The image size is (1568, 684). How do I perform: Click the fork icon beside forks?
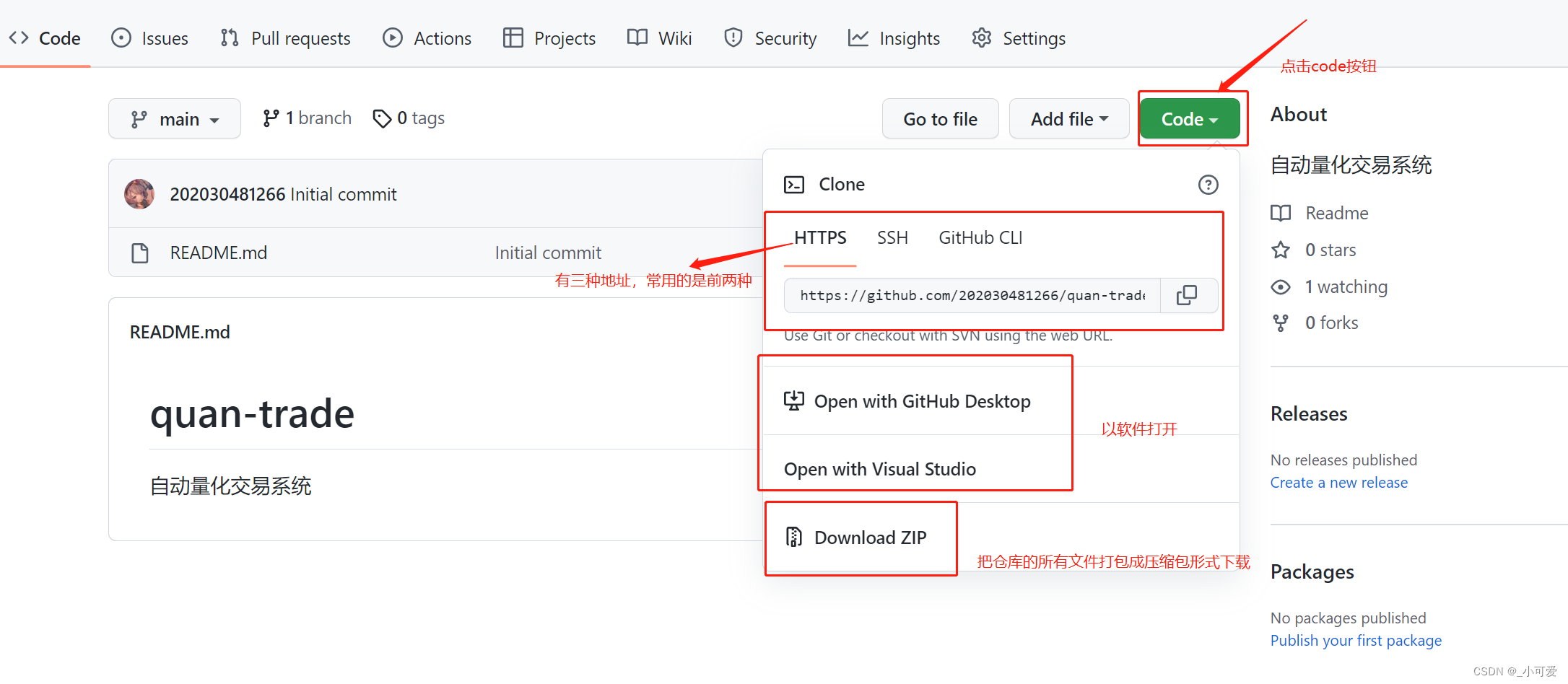[x=1281, y=323]
